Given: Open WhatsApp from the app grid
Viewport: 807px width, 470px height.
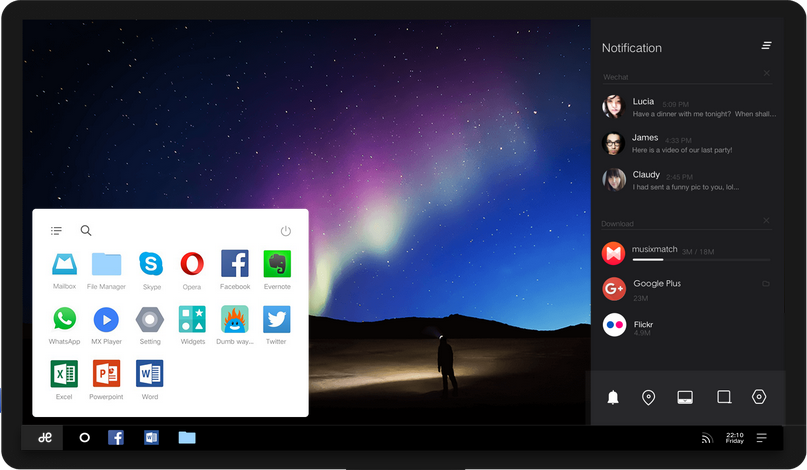Looking at the screenshot, I should point(64,320).
